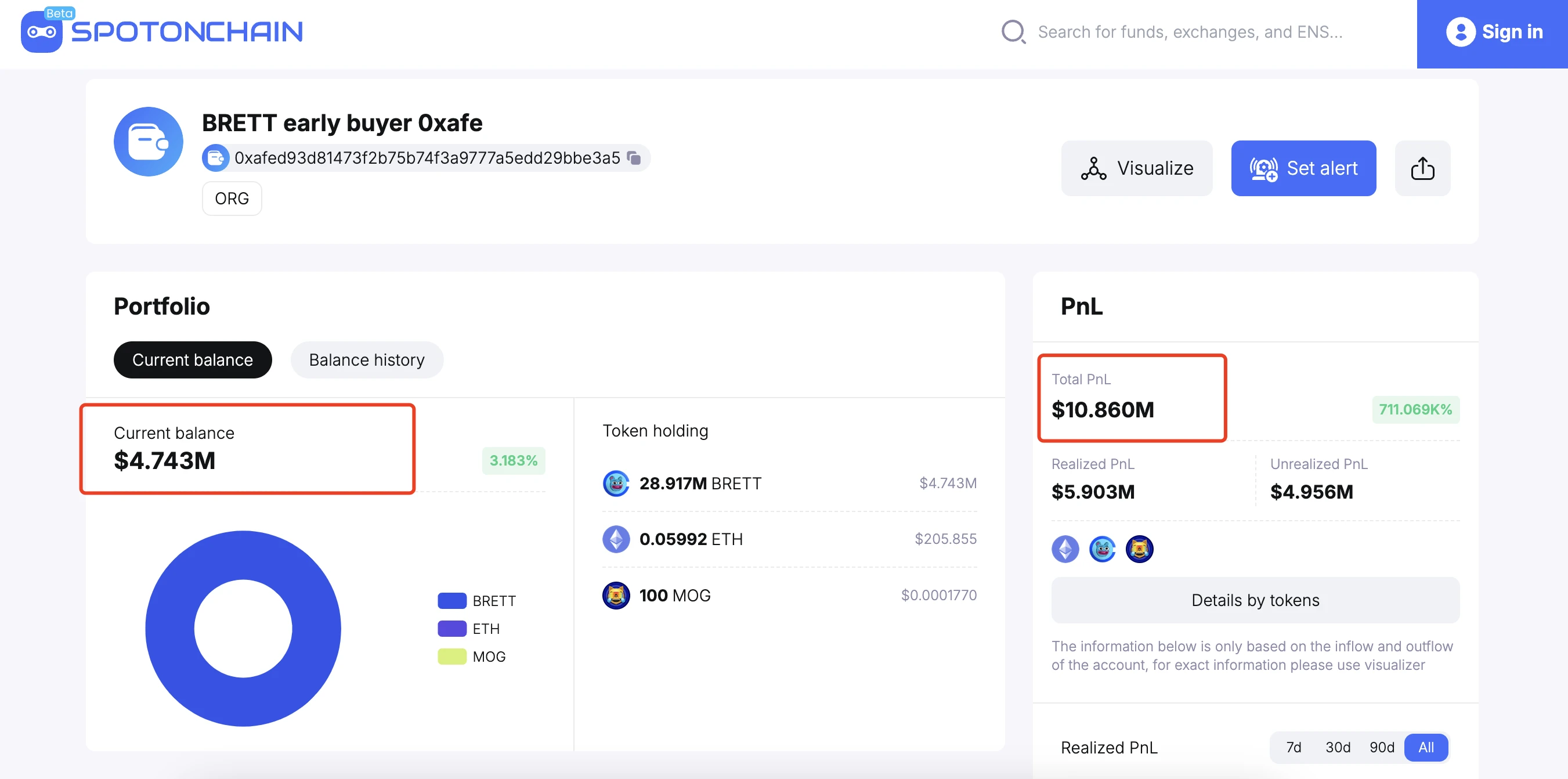Click the search magnifier icon
The image size is (1568, 779).
(1013, 32)
